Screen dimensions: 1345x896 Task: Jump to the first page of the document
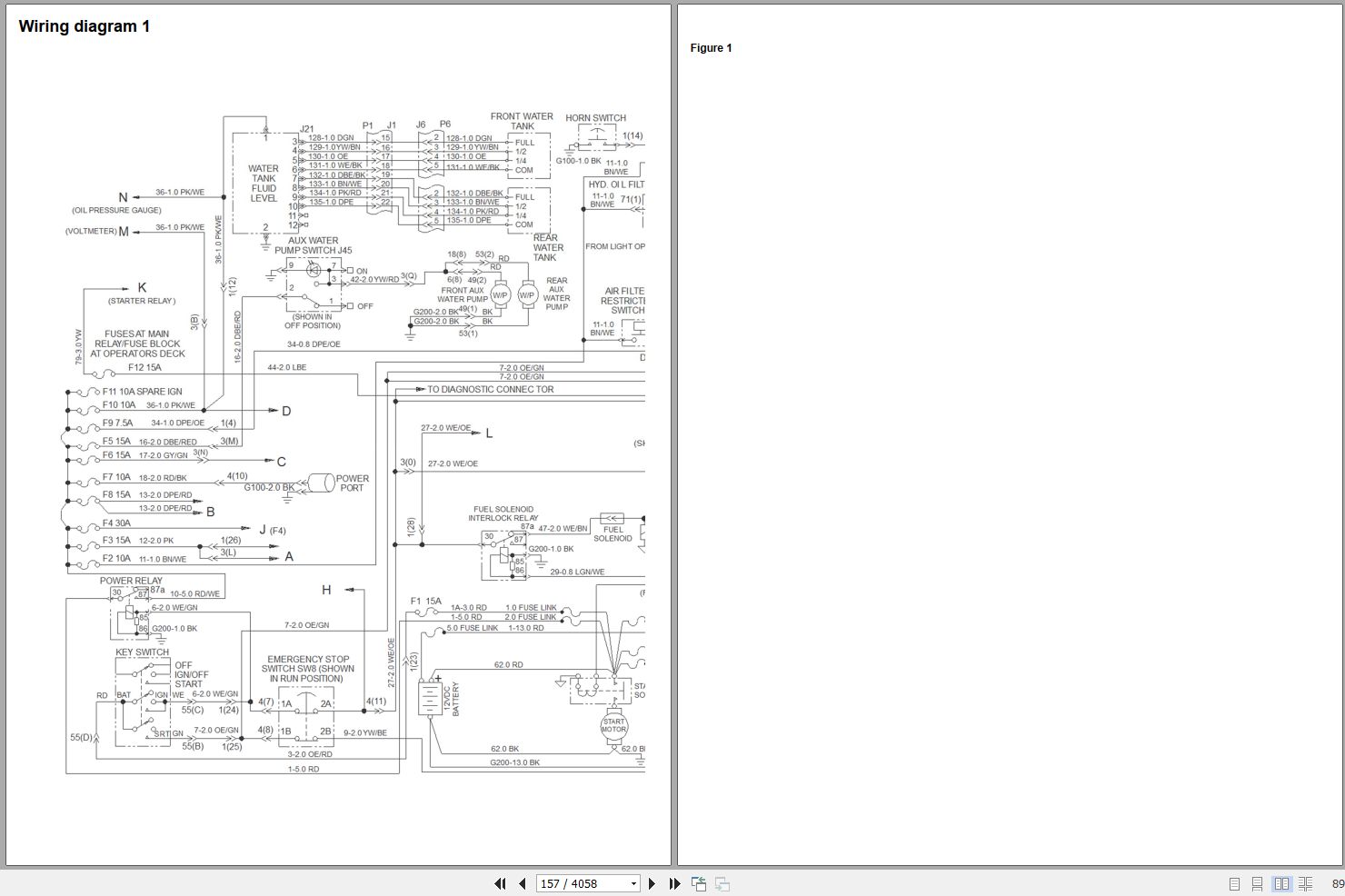[x=501, y=883]
